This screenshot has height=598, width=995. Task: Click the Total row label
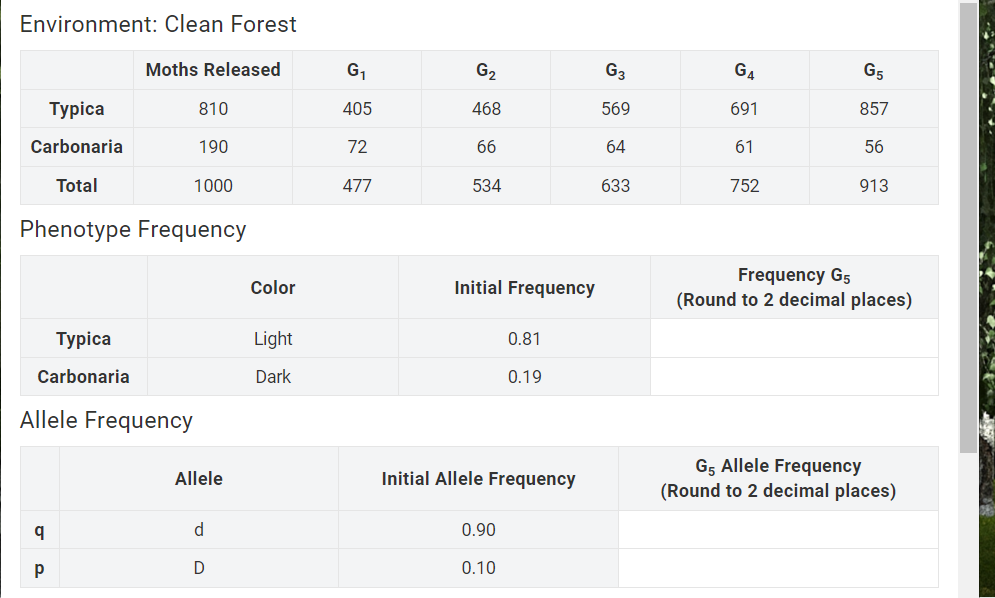pyautogui.click(x=76, y=185)
